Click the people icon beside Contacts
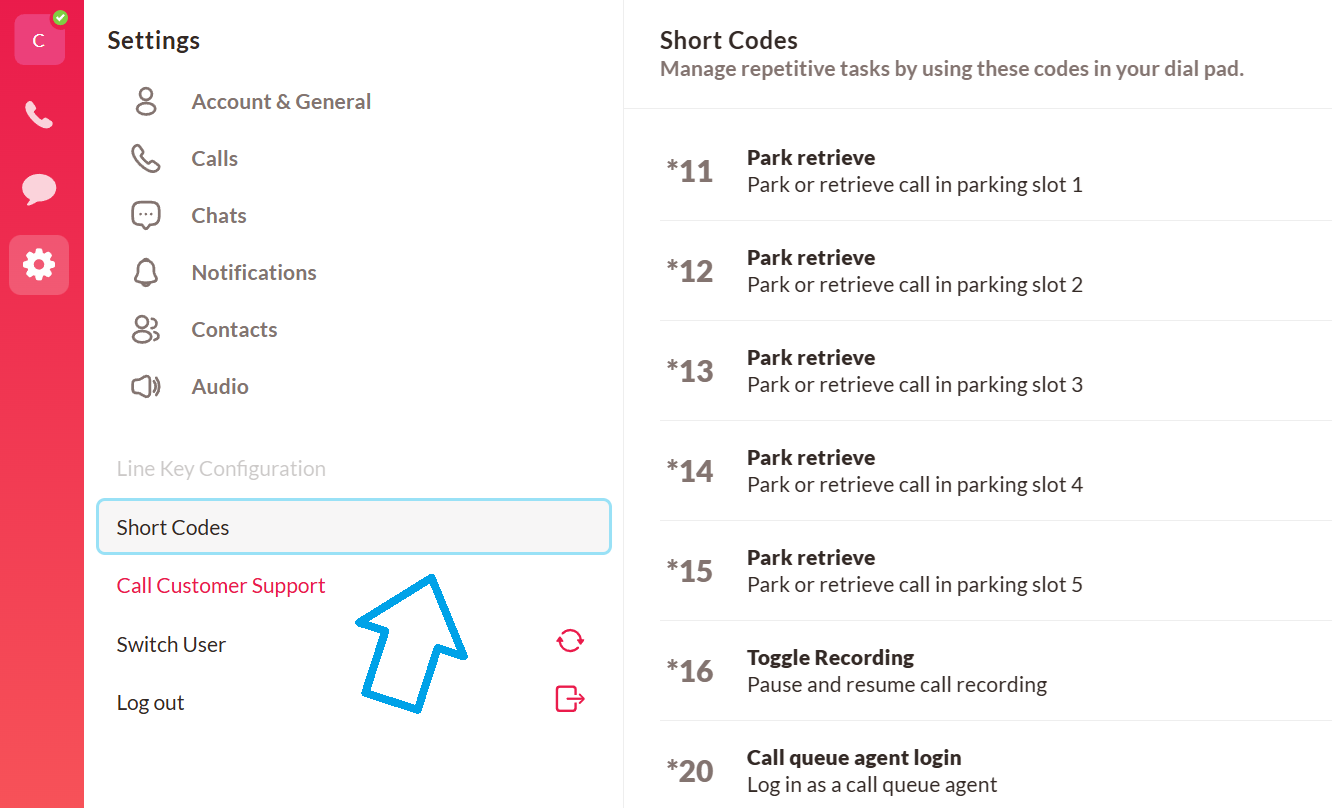 [146, 329]
